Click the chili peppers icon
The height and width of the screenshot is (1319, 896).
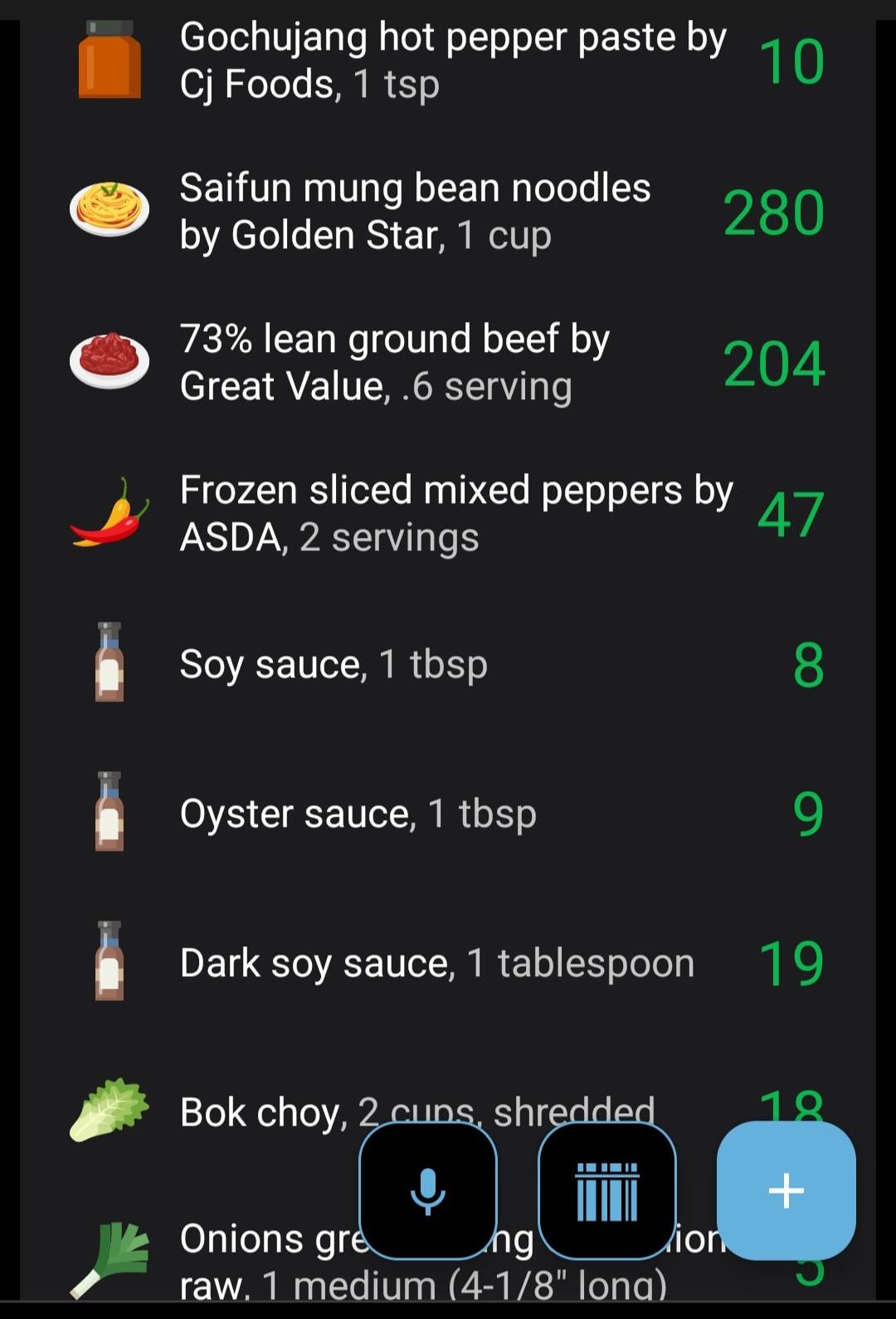click(x=110, y=512)
